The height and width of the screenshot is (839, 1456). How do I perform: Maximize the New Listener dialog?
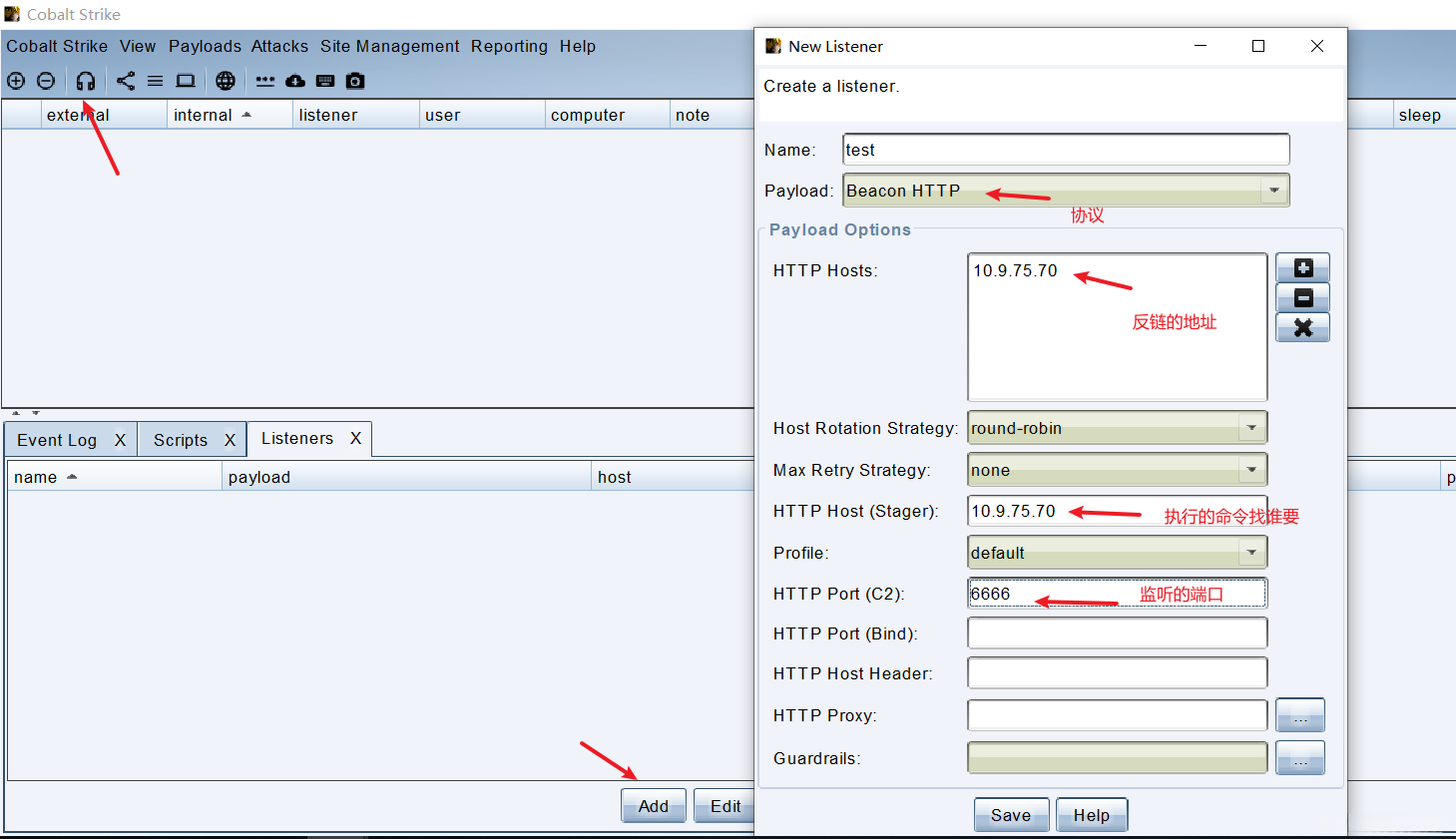tap(1258, 46)
